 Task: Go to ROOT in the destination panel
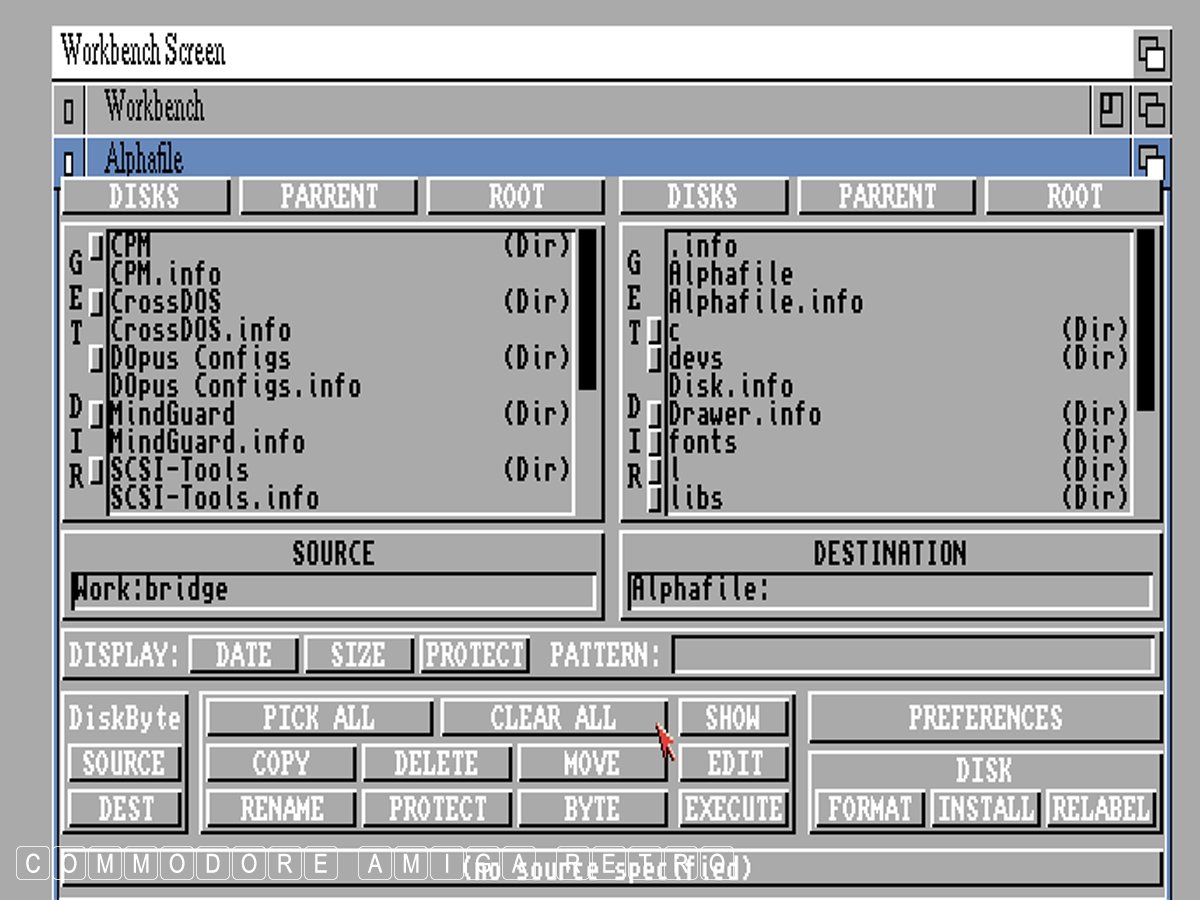point(1073,196)
